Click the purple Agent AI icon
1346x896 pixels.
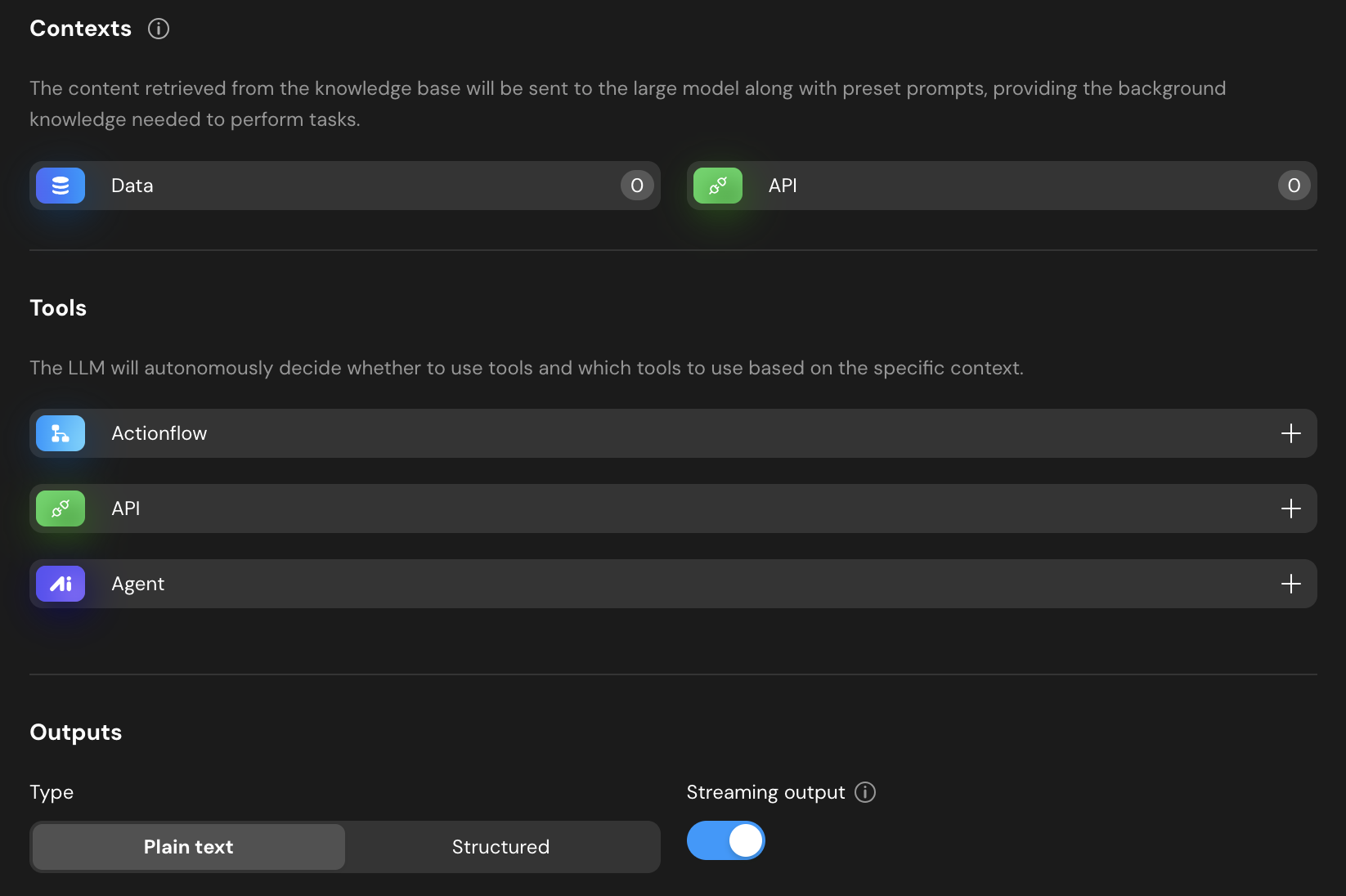(x=61, y=584)
